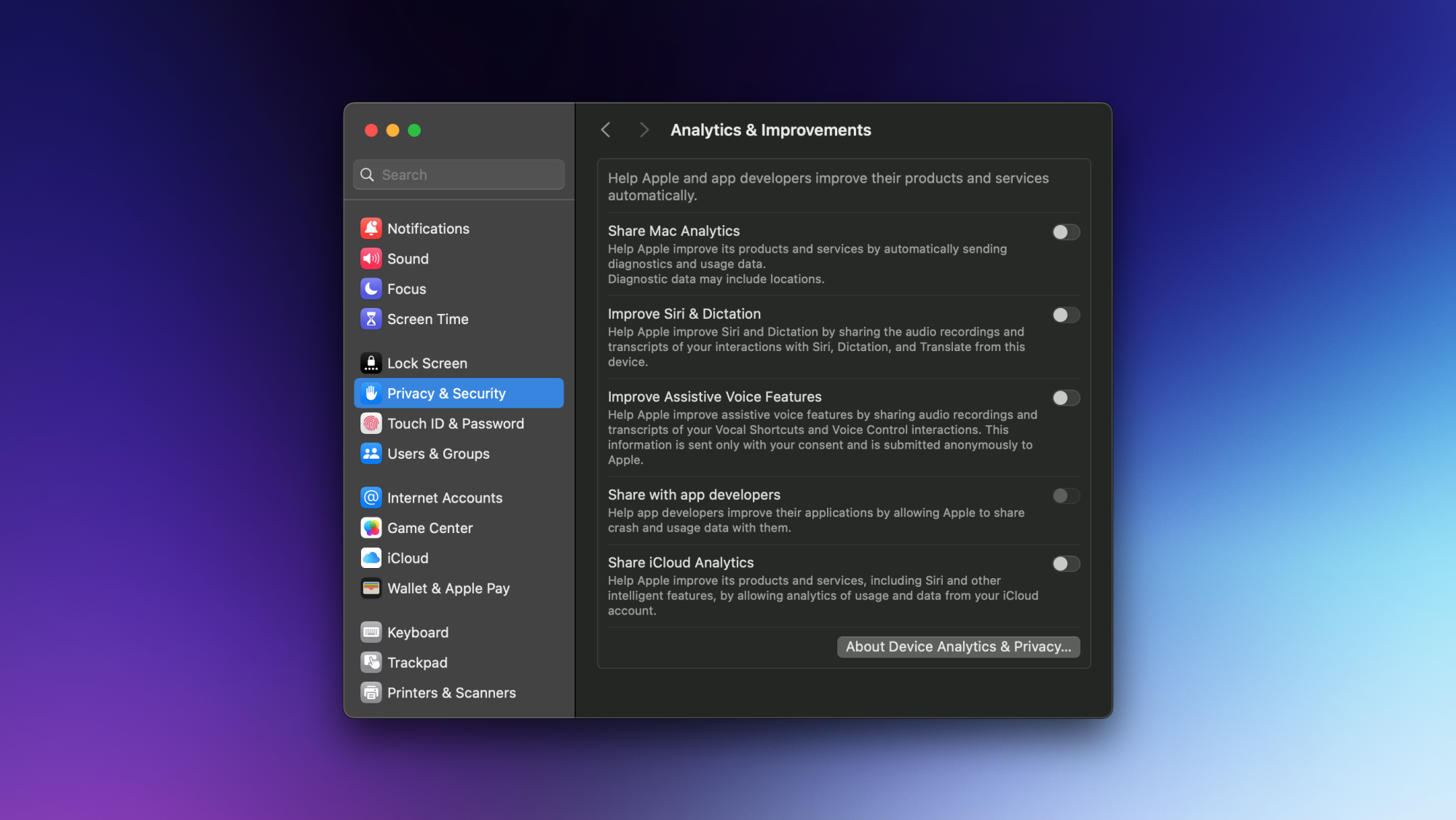1456x820 pixels.
Task: Click the magnifying glass search icon
Action: click(368, 175)
